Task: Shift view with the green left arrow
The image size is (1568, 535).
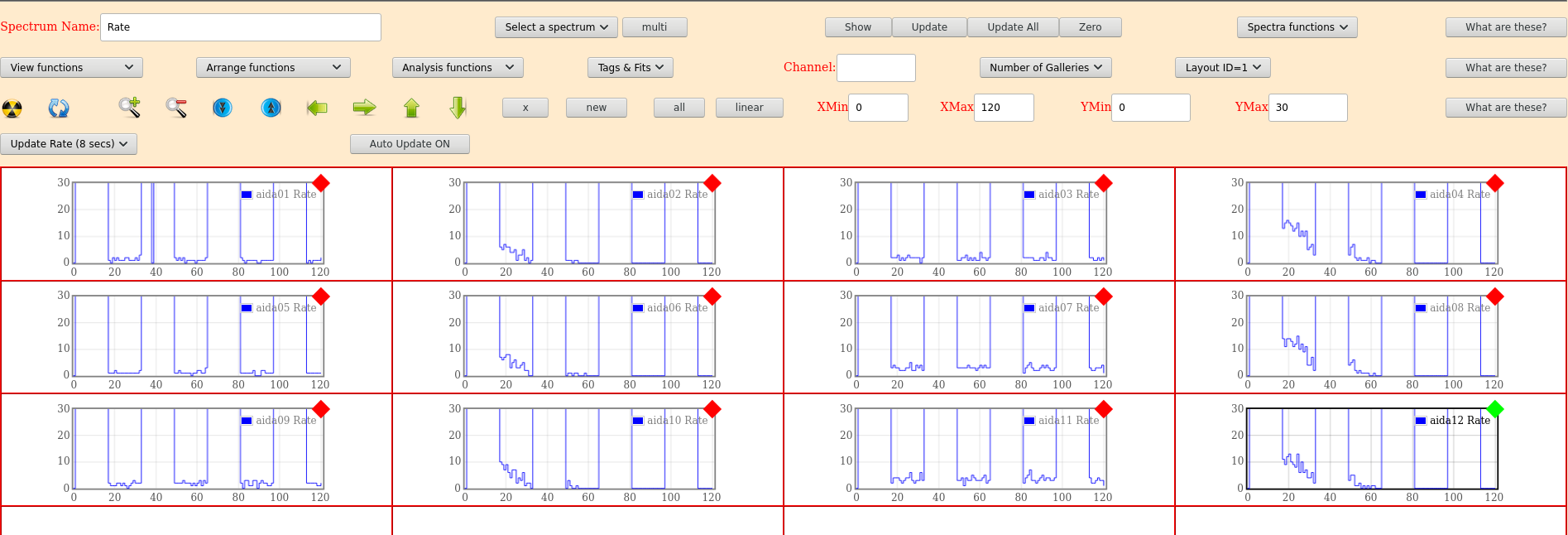Action: click(317, 108)
